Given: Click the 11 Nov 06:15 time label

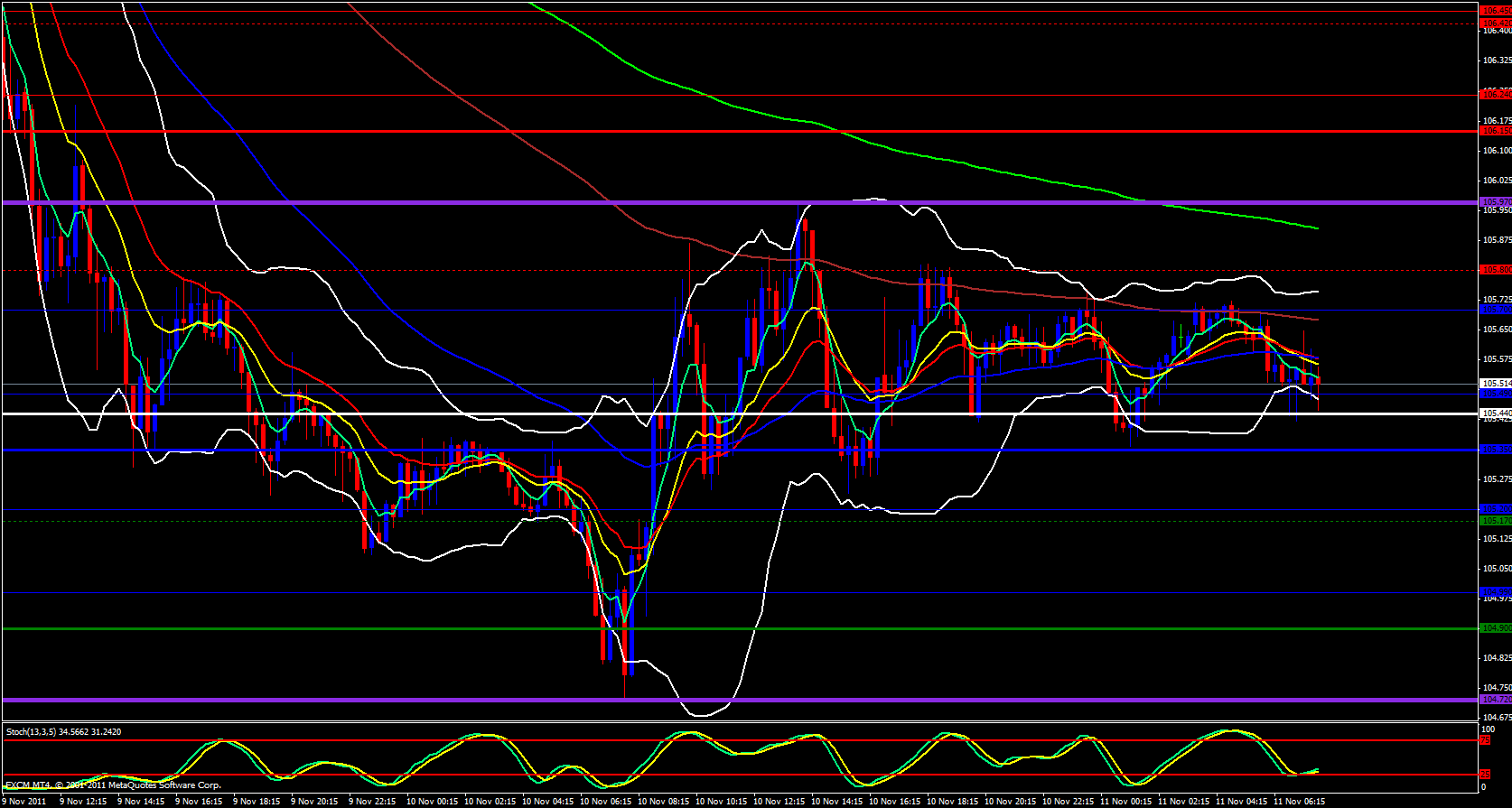Looking at the screenshot, I should coord(1301,801).
